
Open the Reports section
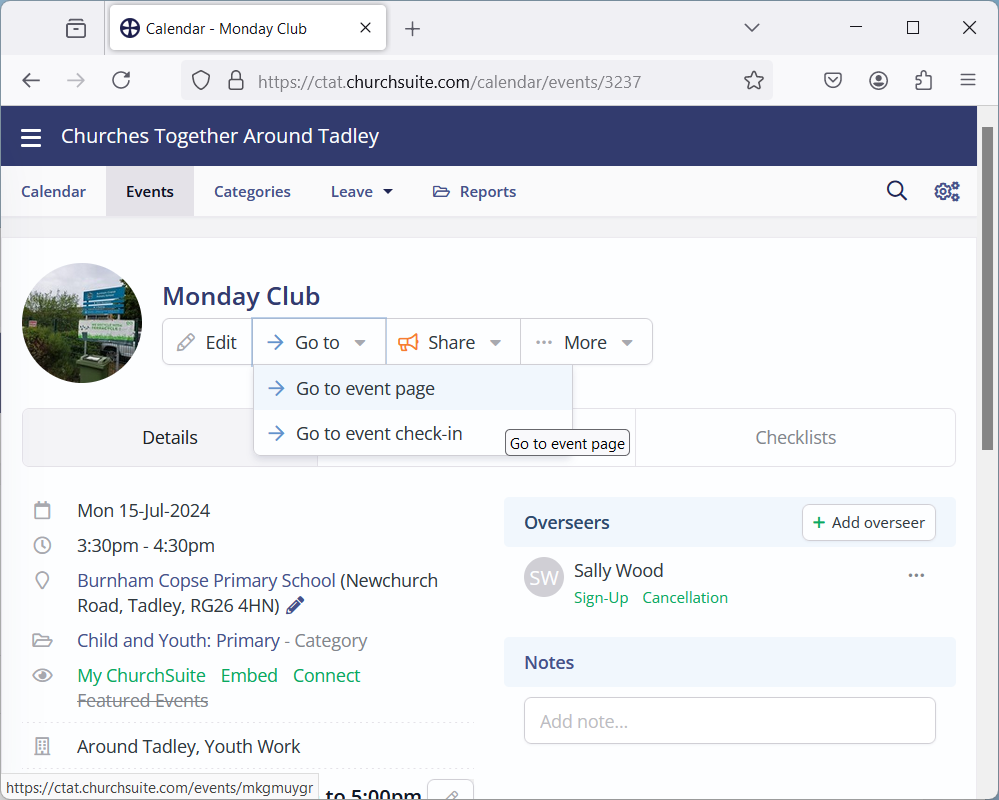click(475, 192)
